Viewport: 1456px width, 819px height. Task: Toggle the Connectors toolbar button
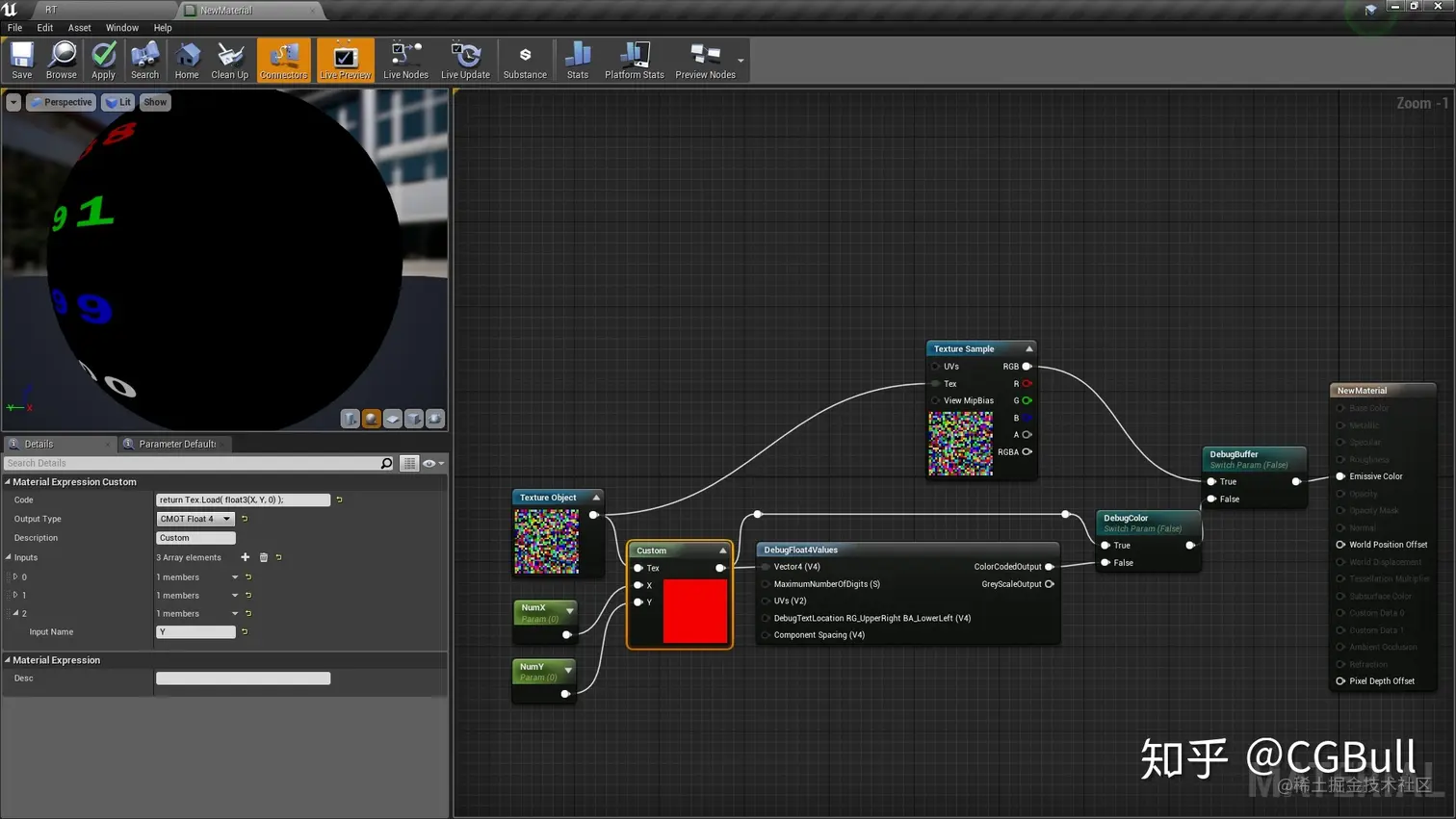pyautogui.click(x=283, y=61)
